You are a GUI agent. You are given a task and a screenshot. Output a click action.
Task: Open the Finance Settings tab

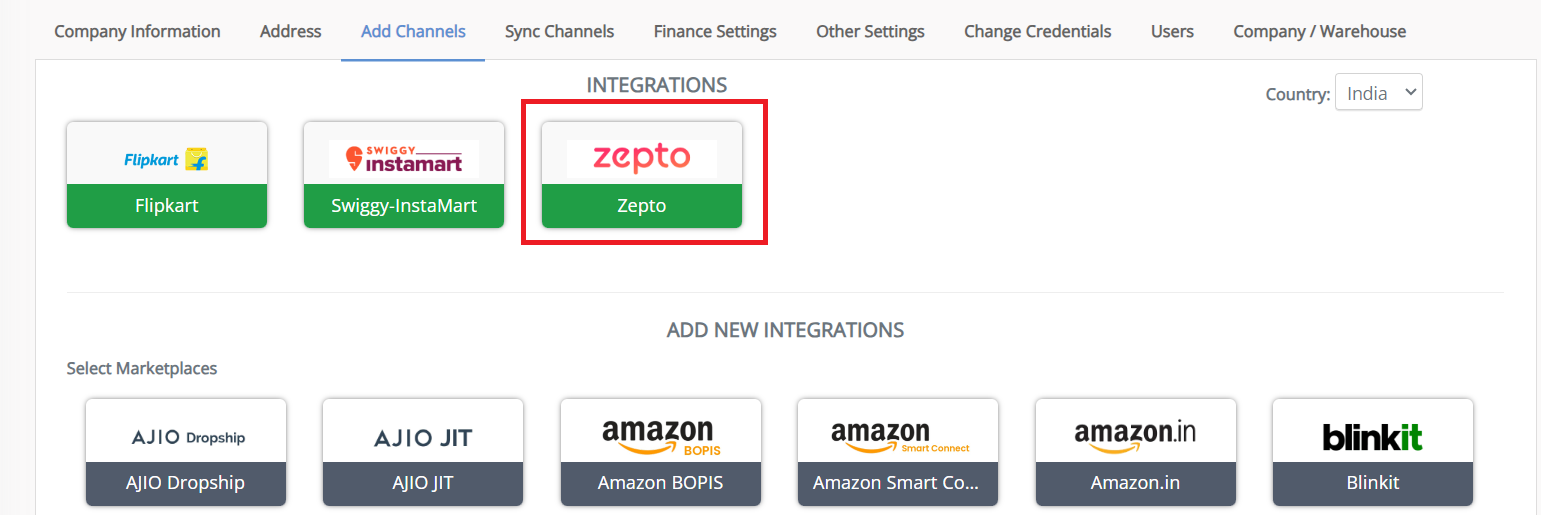715,31
